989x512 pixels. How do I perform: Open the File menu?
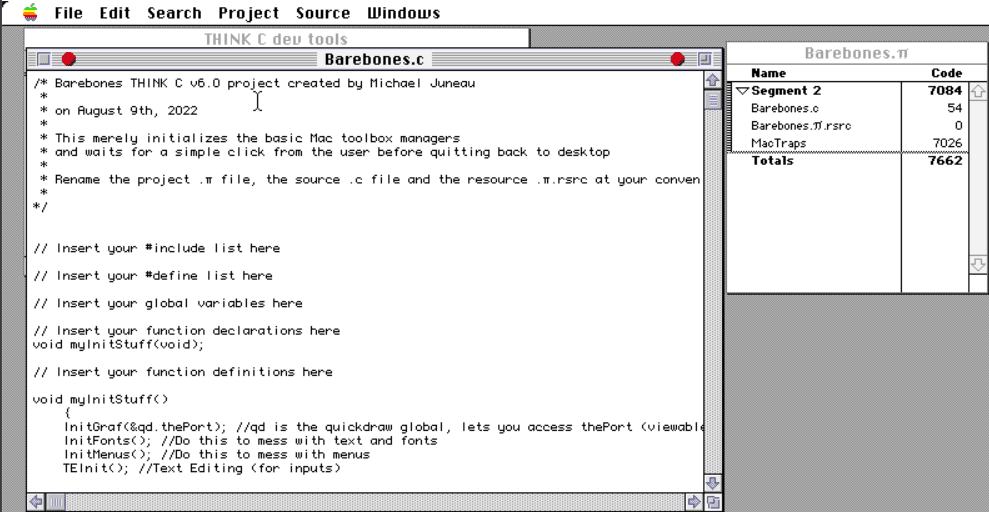coord(68,13)
